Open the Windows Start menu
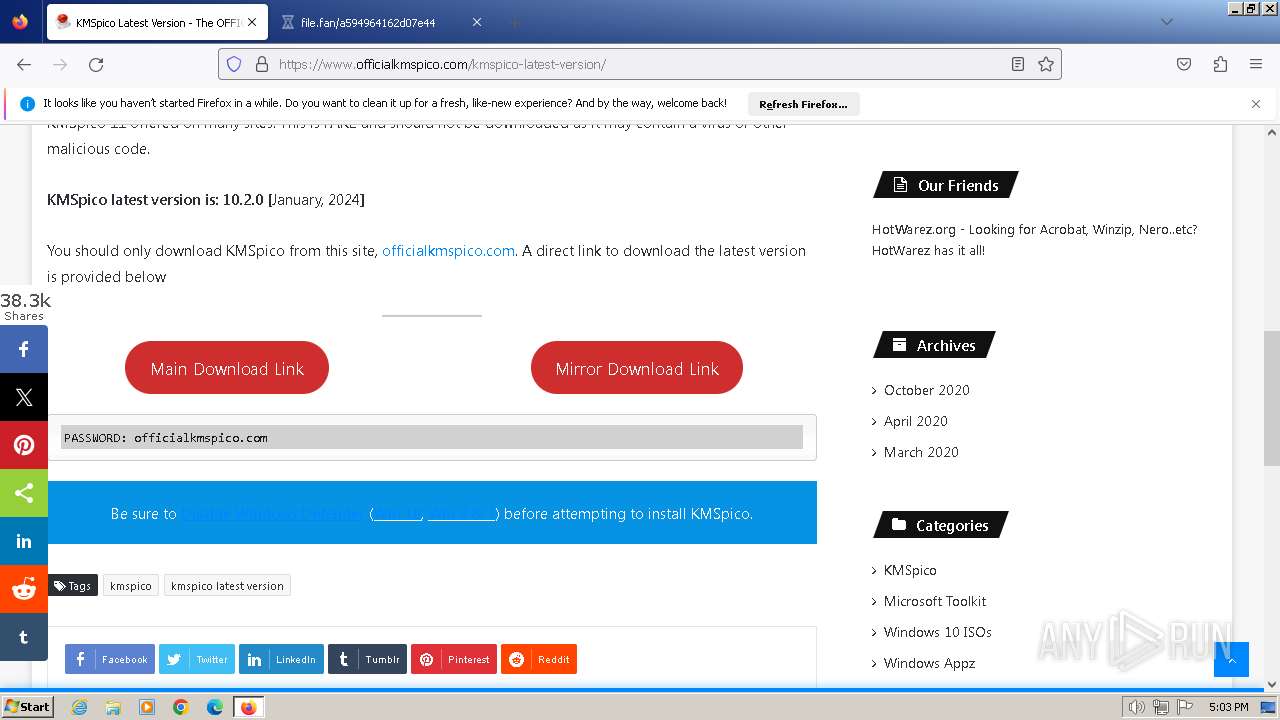 (27, 707)
